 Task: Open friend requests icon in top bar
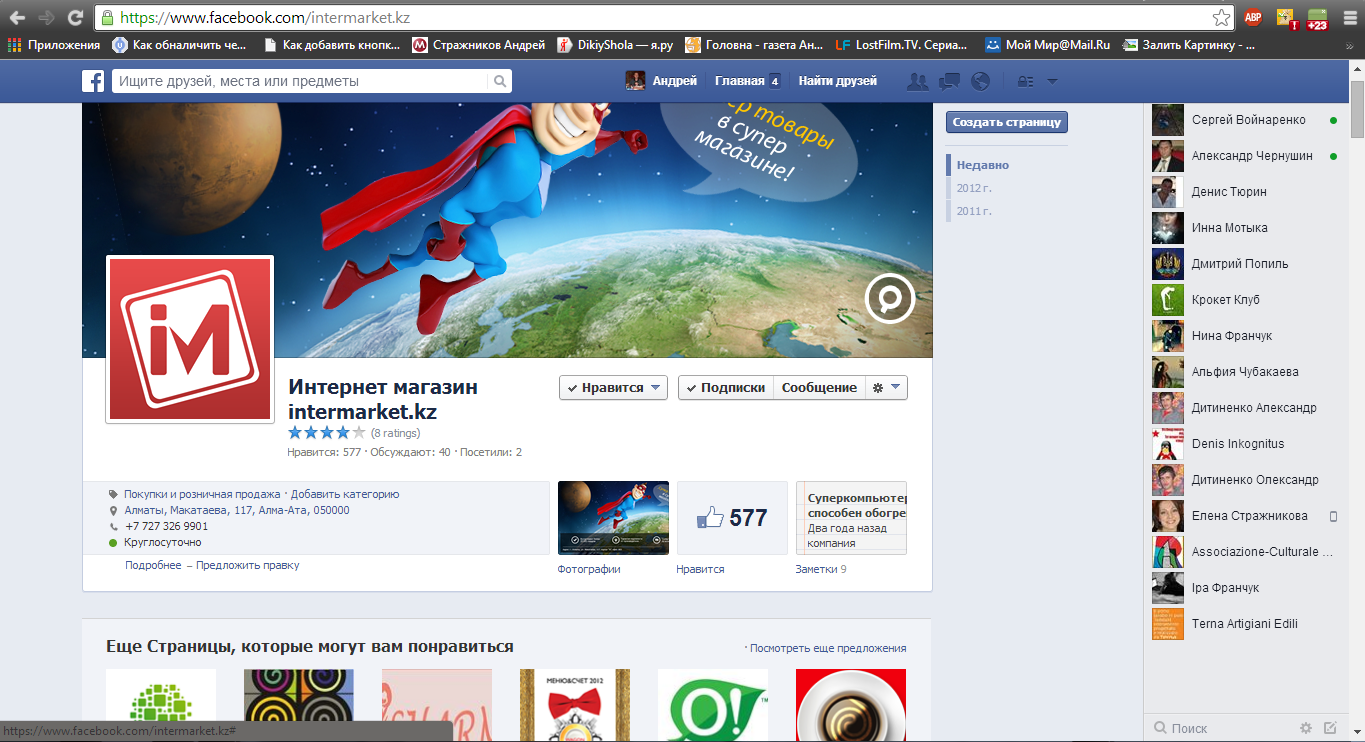pos(917,81)
